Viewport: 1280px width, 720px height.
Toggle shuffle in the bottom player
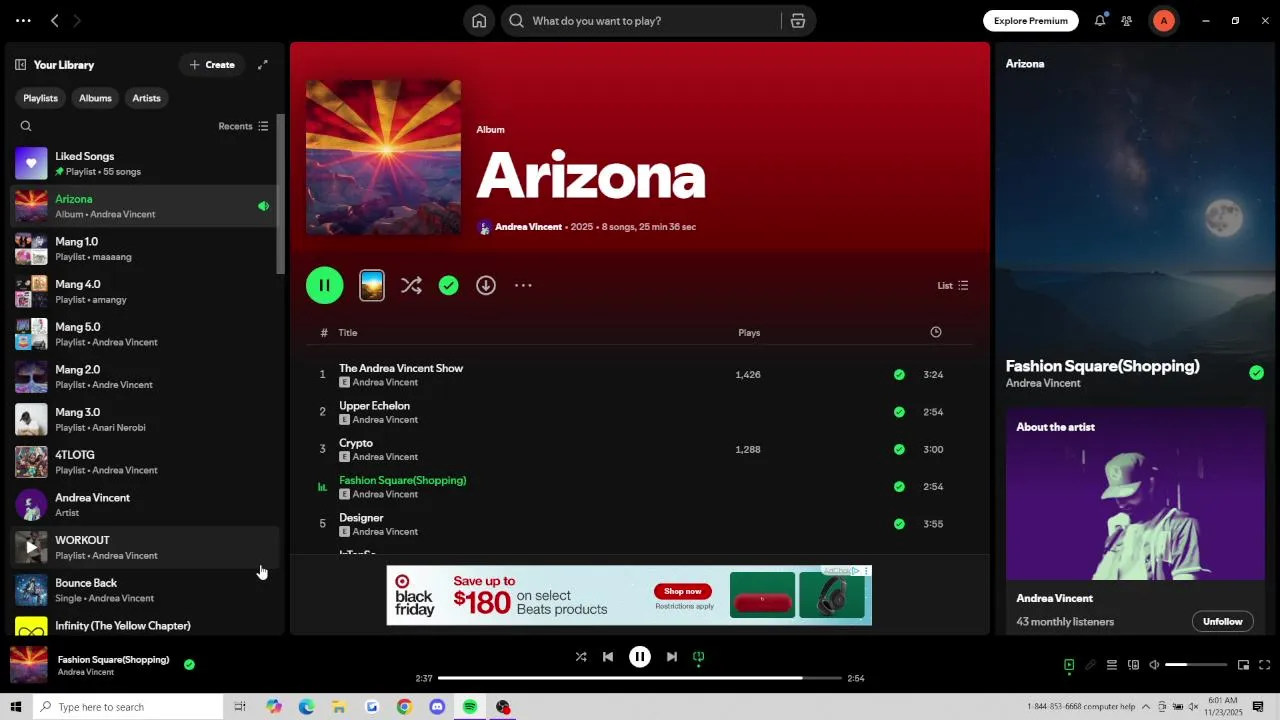[581, 657]
